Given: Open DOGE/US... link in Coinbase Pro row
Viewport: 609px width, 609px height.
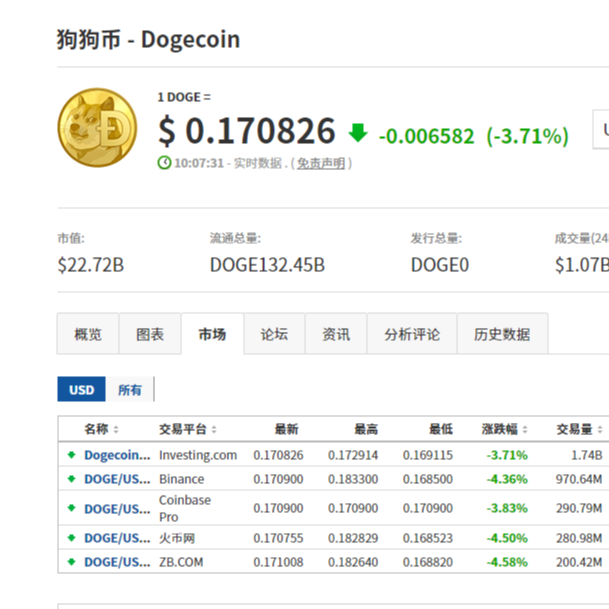Looking at the screenshot, I should coord(117,508).
